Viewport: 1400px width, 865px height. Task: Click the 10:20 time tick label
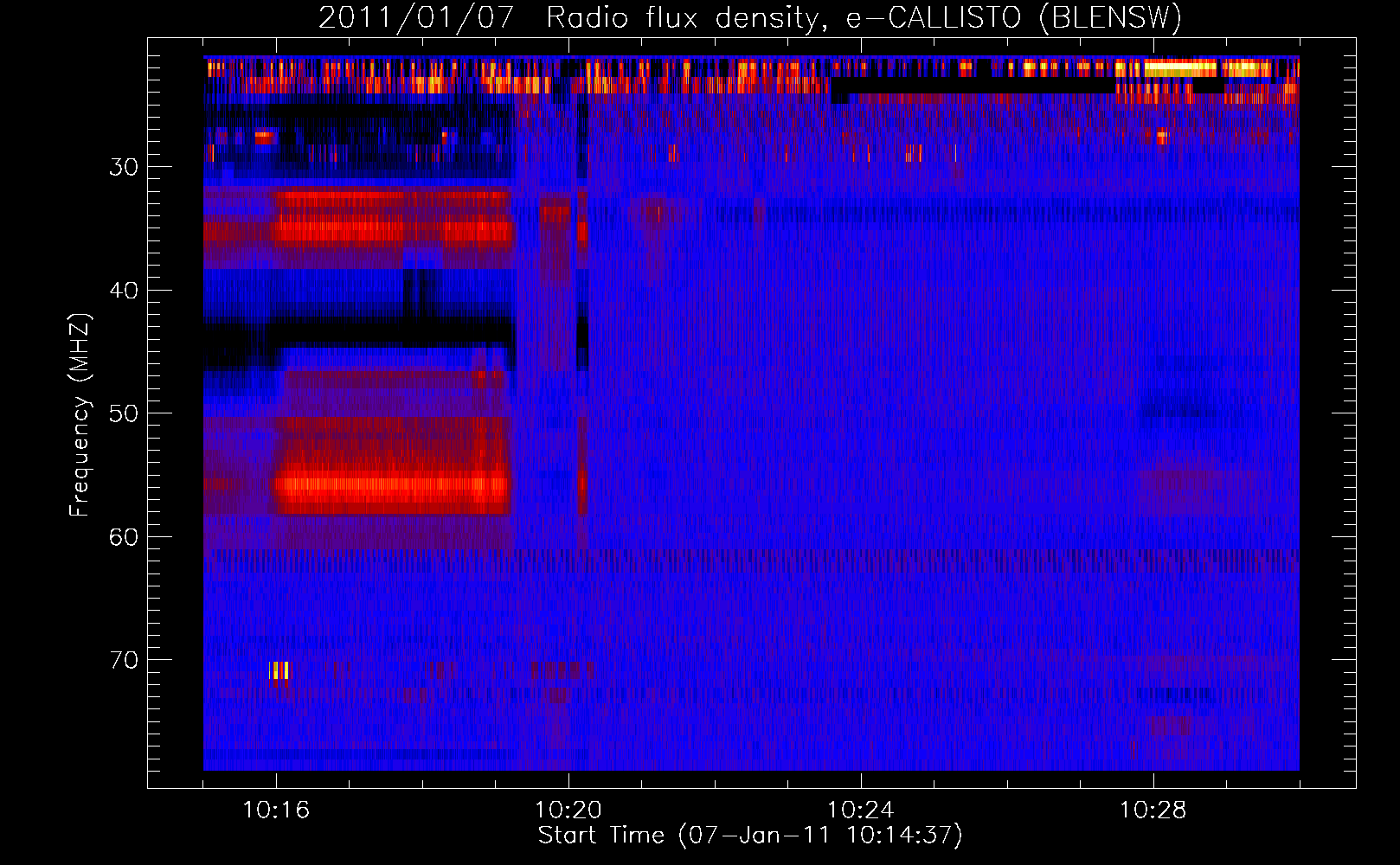point(568,811)
